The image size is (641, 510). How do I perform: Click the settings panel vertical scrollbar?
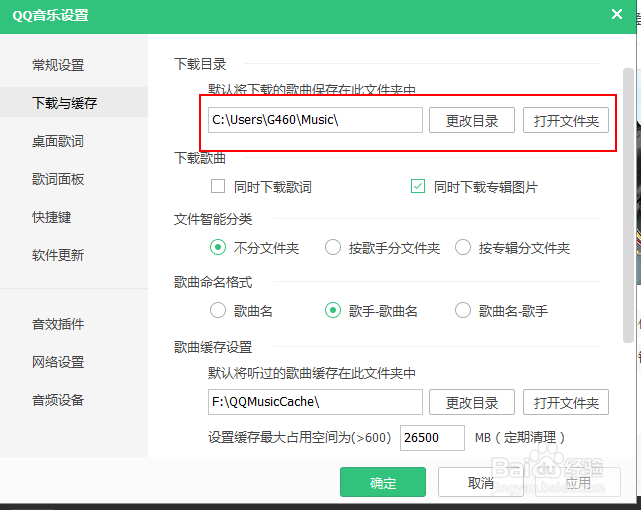click(628, 205)
